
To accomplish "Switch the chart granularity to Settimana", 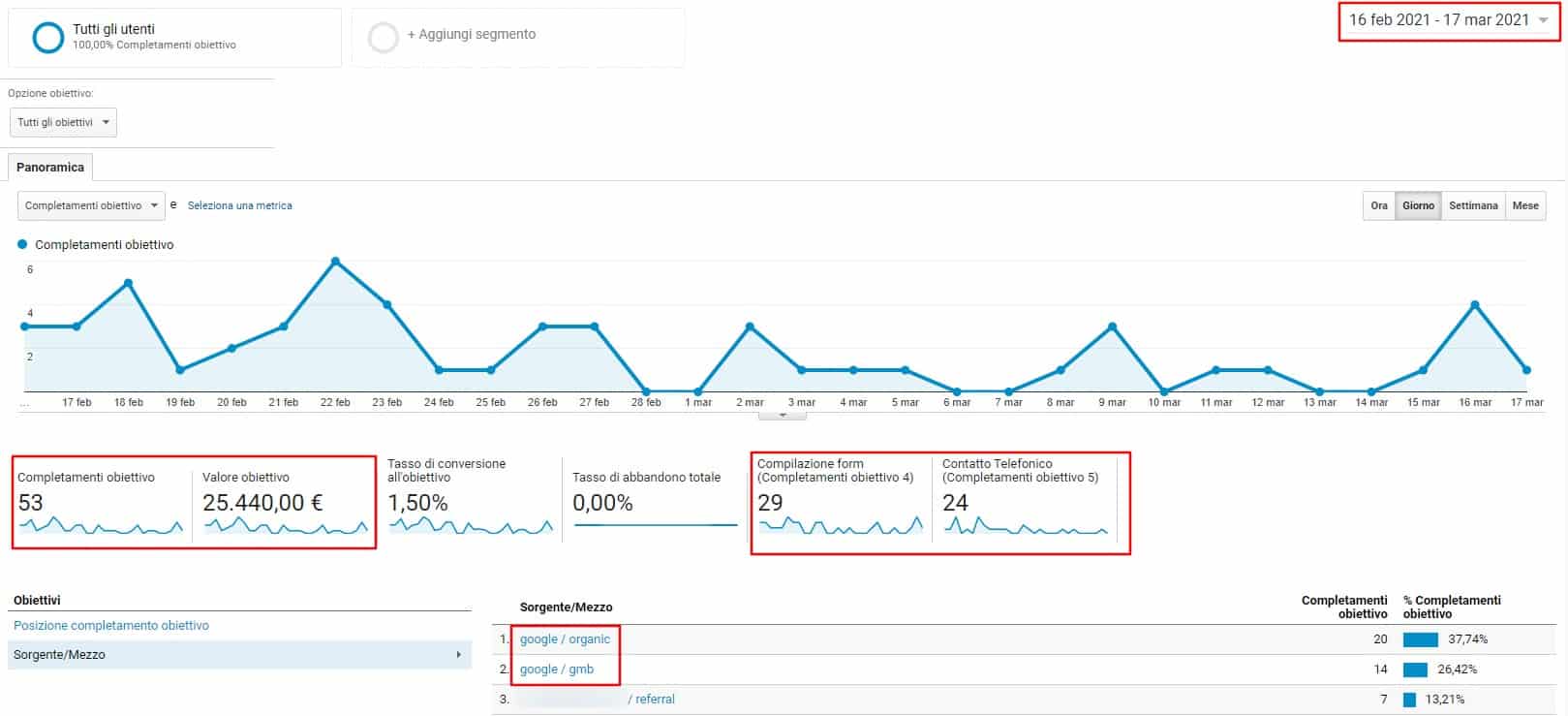I will click(x=1472, y=205).
